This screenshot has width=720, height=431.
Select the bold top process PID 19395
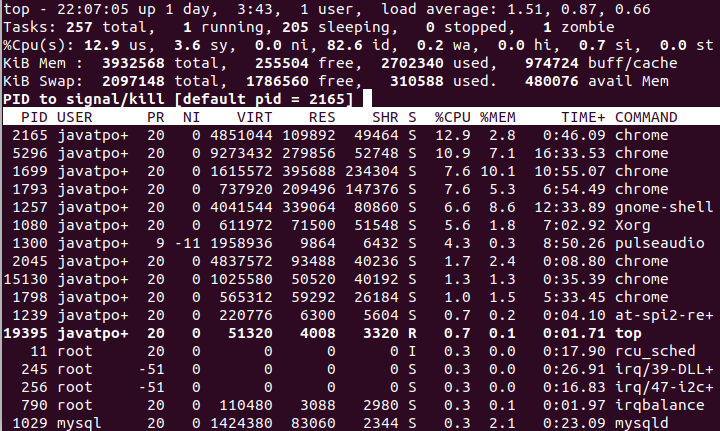(25, 333)
